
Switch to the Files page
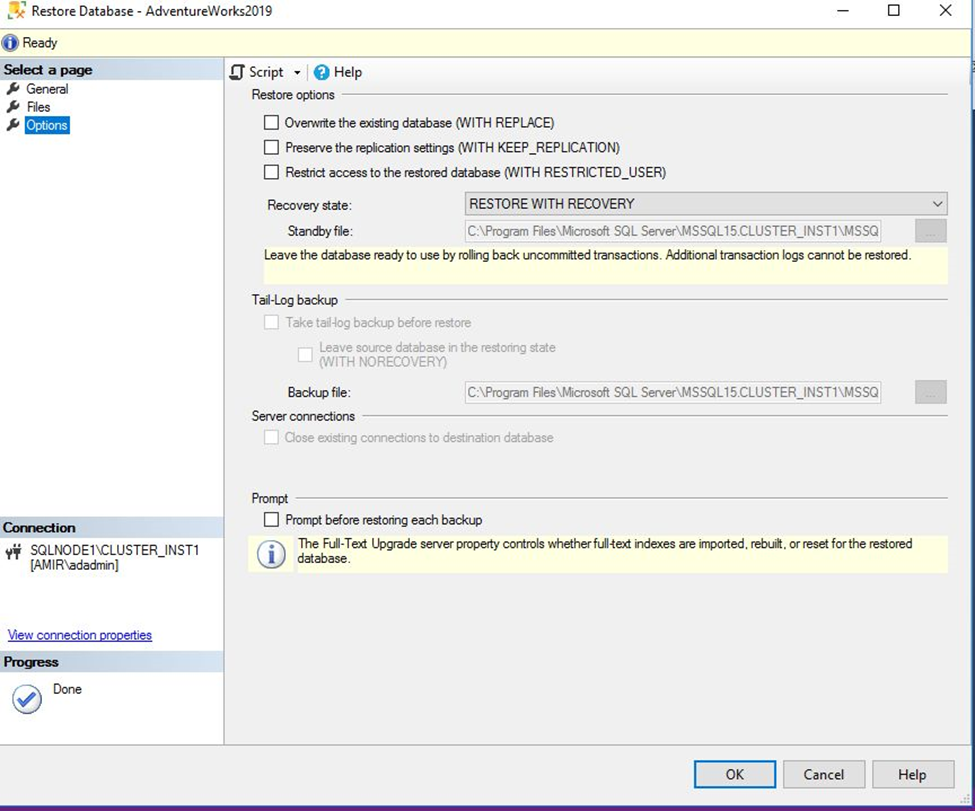click(41, 107)
